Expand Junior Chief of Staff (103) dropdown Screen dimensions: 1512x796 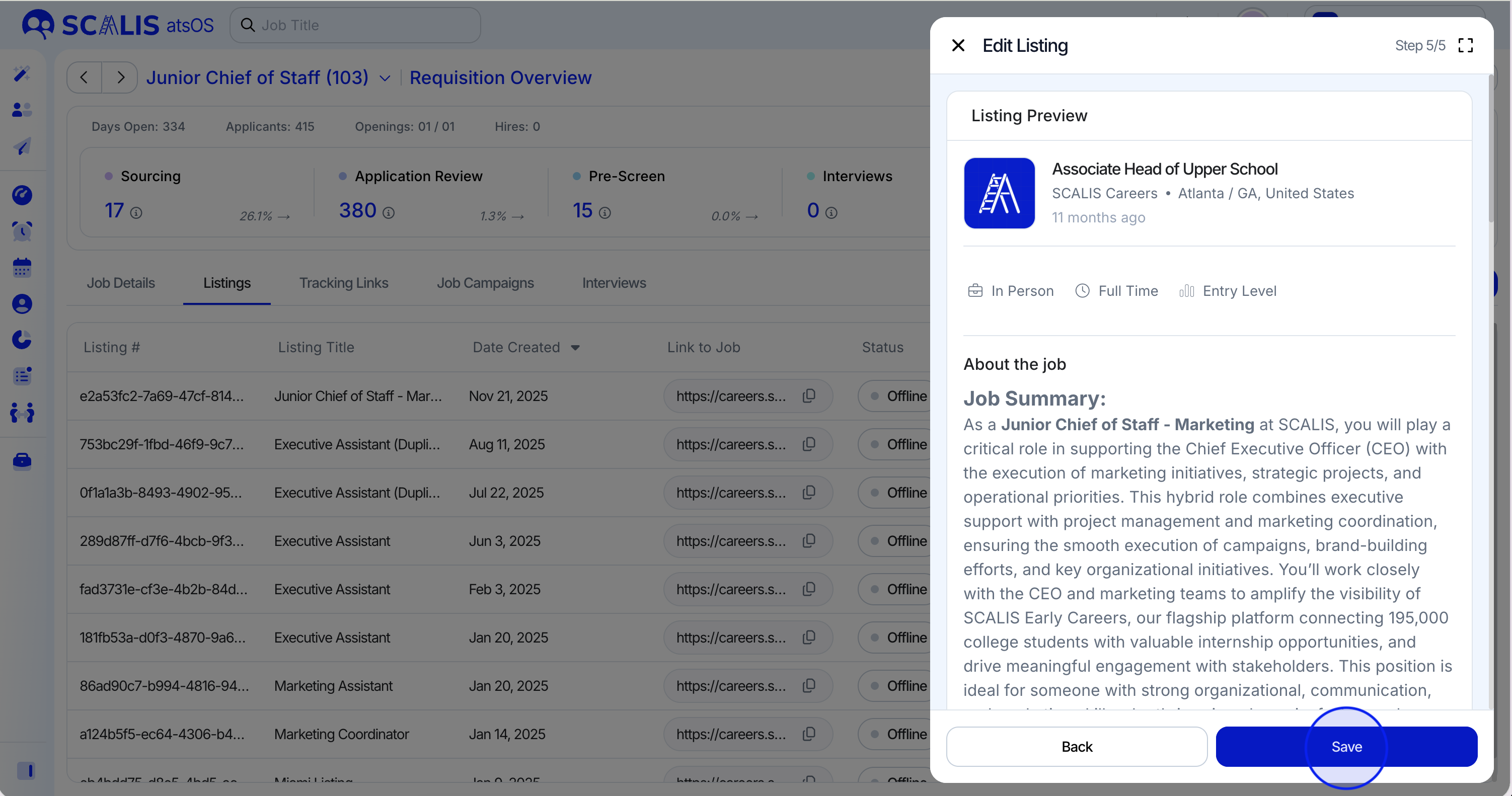click(x=385, y=78)
